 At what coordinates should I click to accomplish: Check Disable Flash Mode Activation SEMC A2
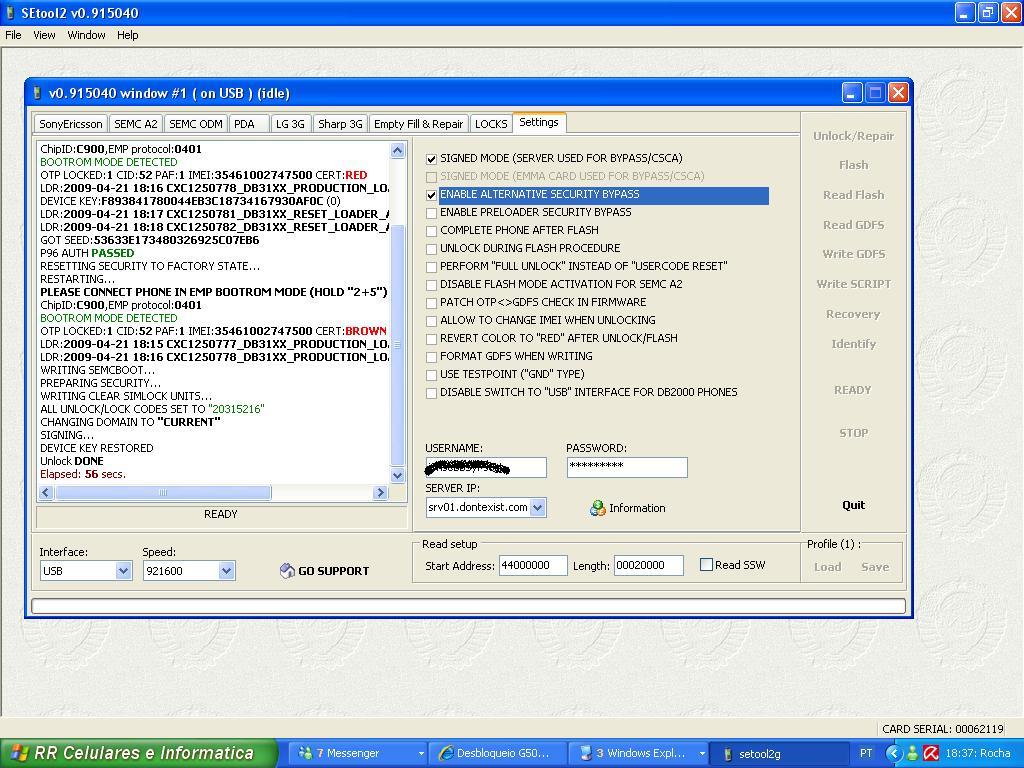(431, 285)
